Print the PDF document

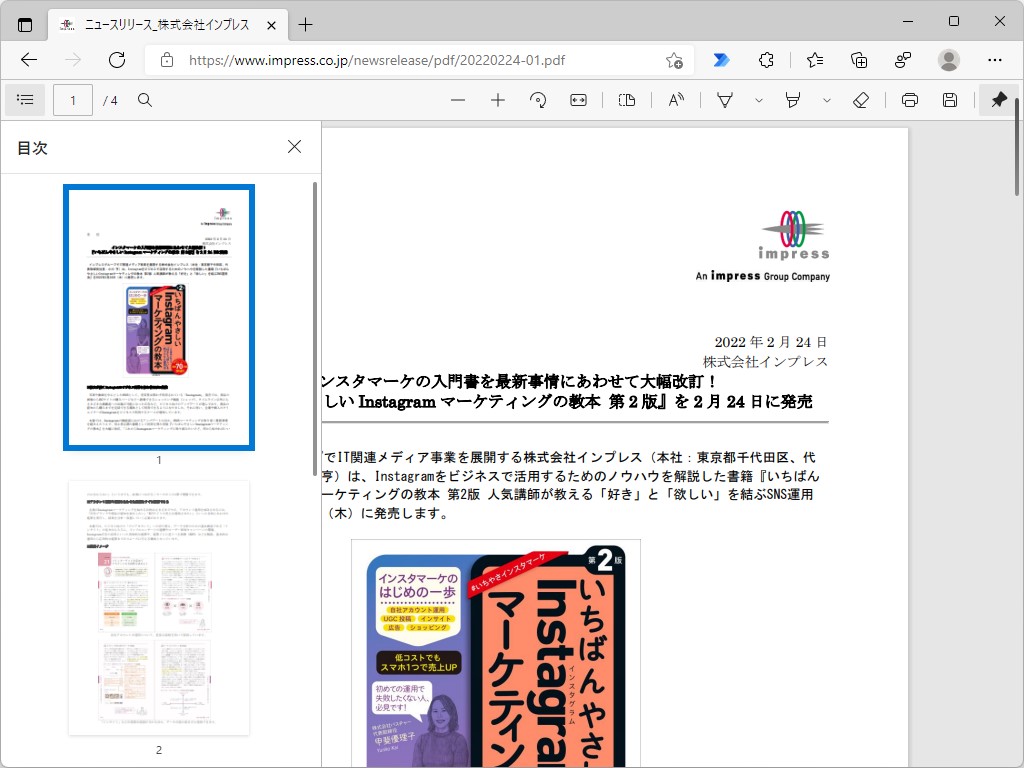coord(910,100)
